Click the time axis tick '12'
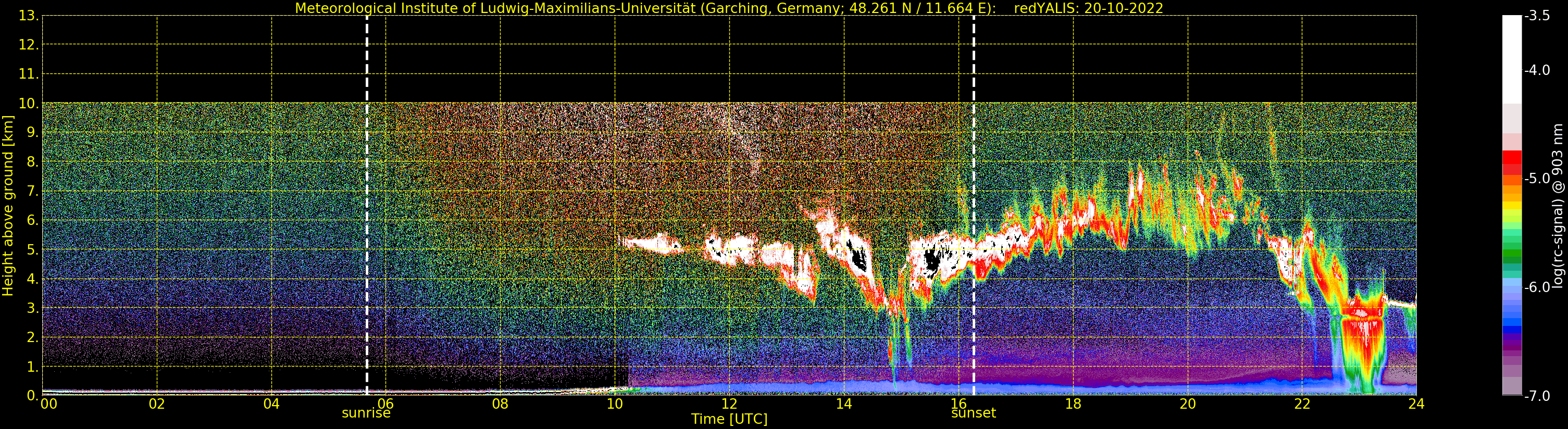 click(729, 404)
